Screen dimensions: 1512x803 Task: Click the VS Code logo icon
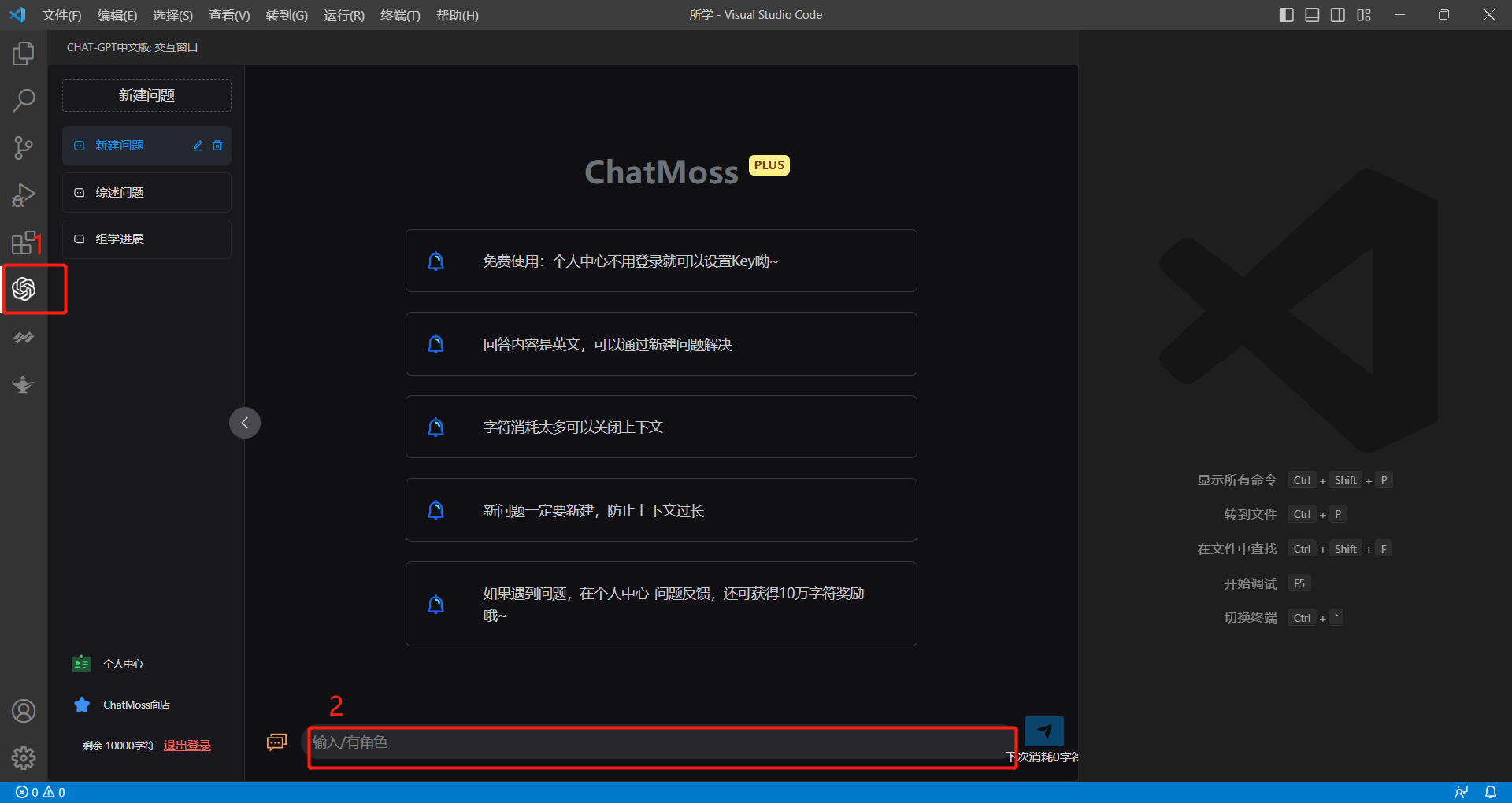click(17, 15)
